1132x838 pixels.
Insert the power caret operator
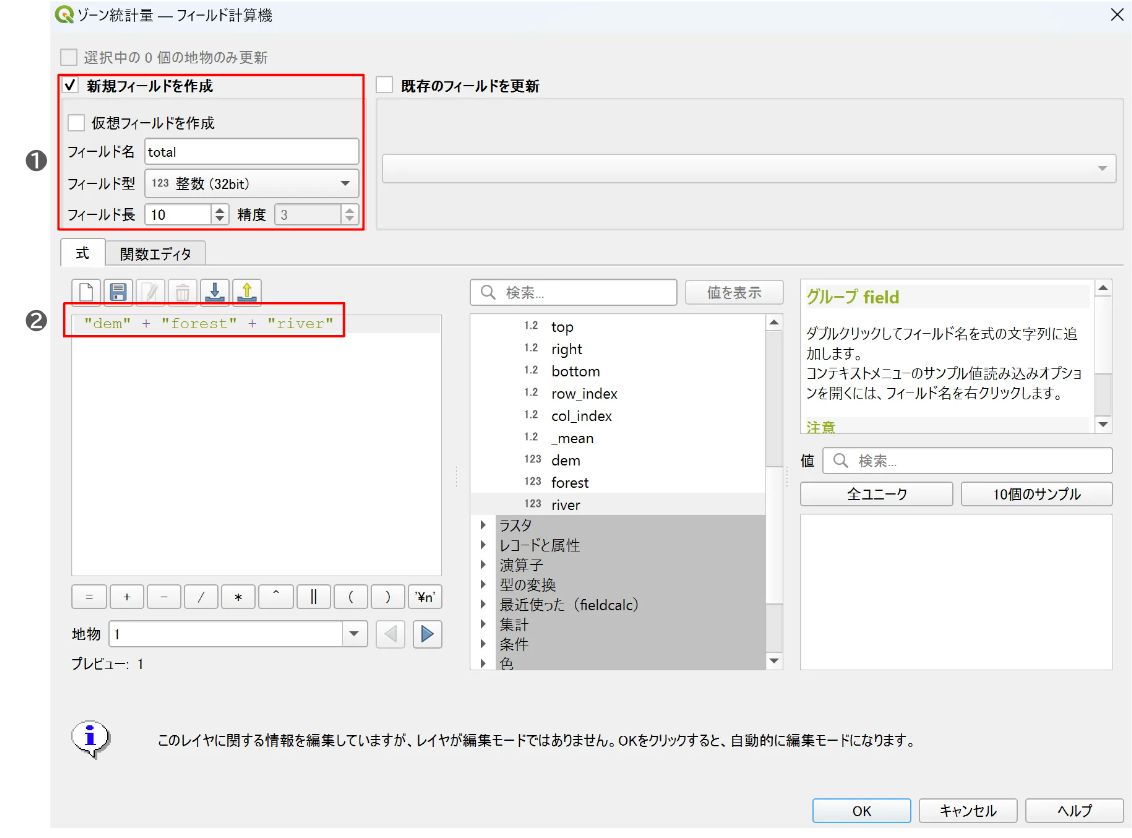coord(276,597)
